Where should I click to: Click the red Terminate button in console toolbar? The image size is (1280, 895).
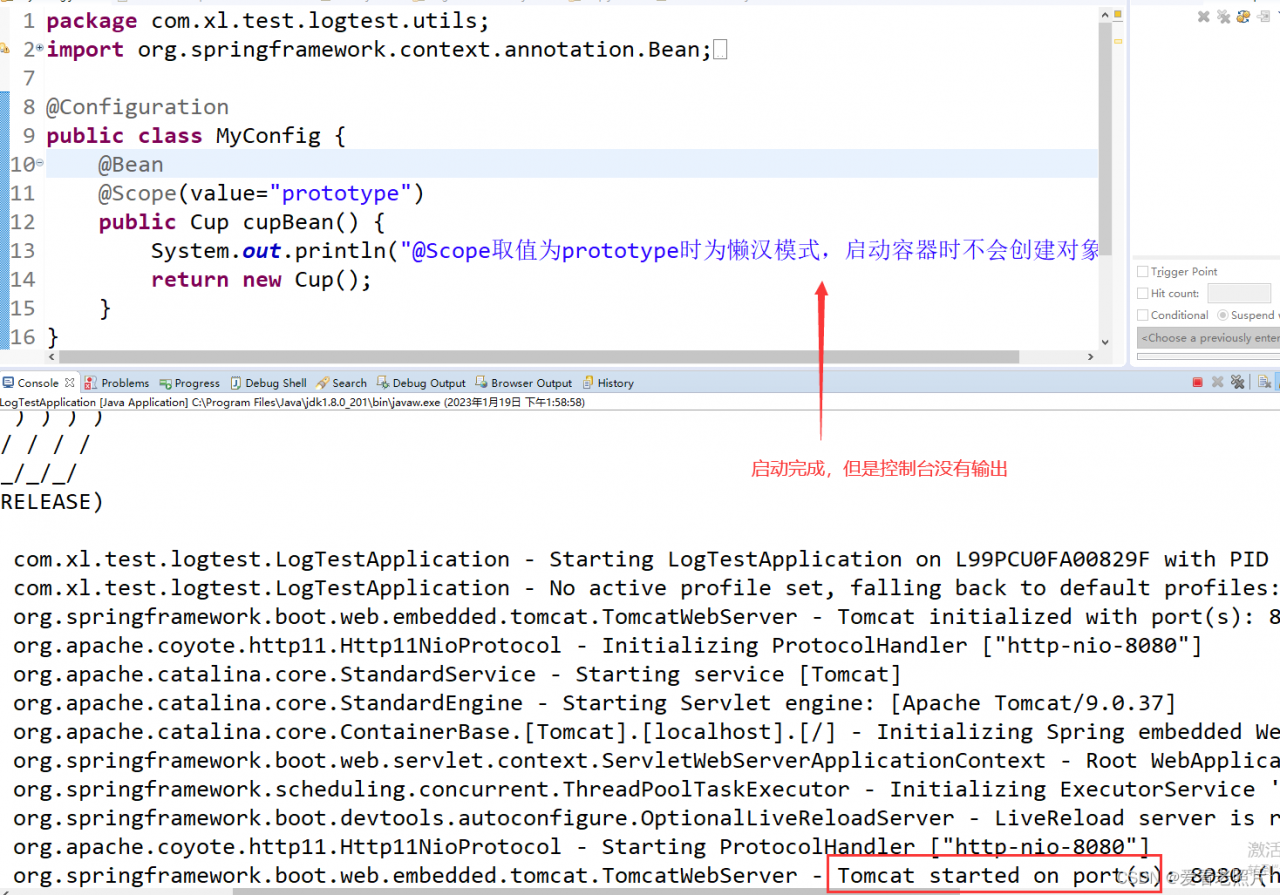[x=1198, y=382]
